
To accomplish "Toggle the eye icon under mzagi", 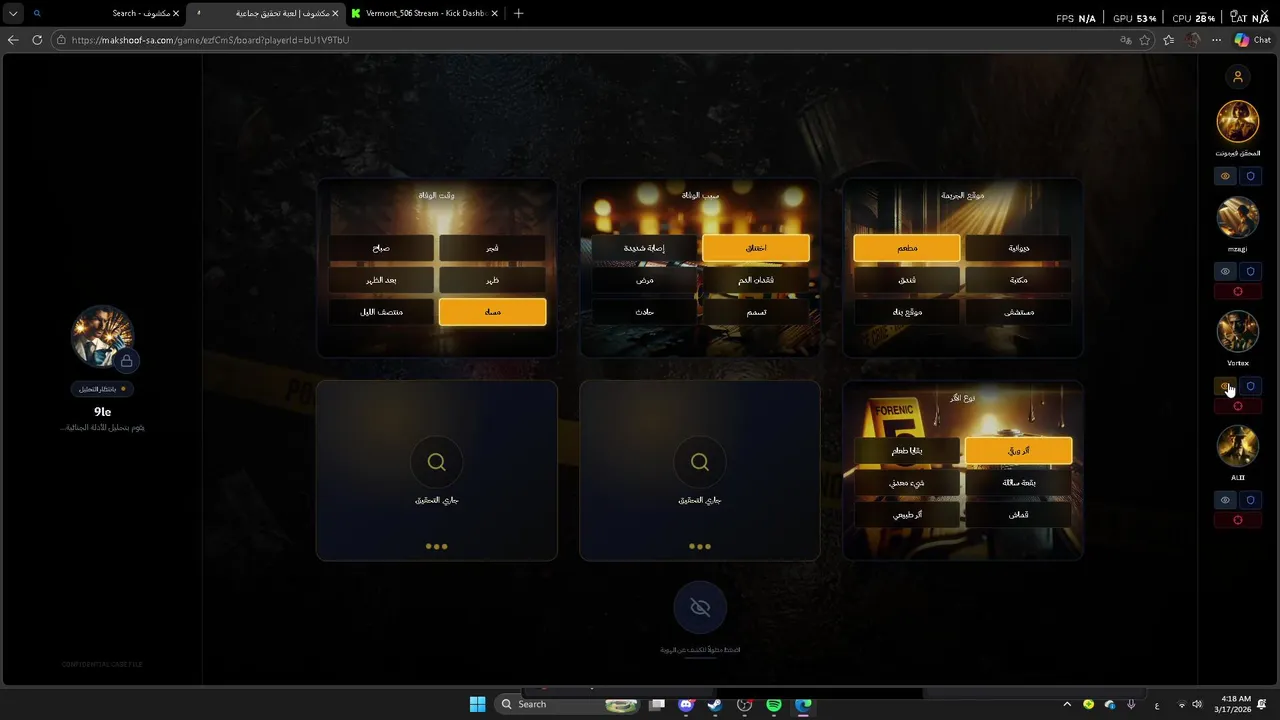I will coord(1225,271).
